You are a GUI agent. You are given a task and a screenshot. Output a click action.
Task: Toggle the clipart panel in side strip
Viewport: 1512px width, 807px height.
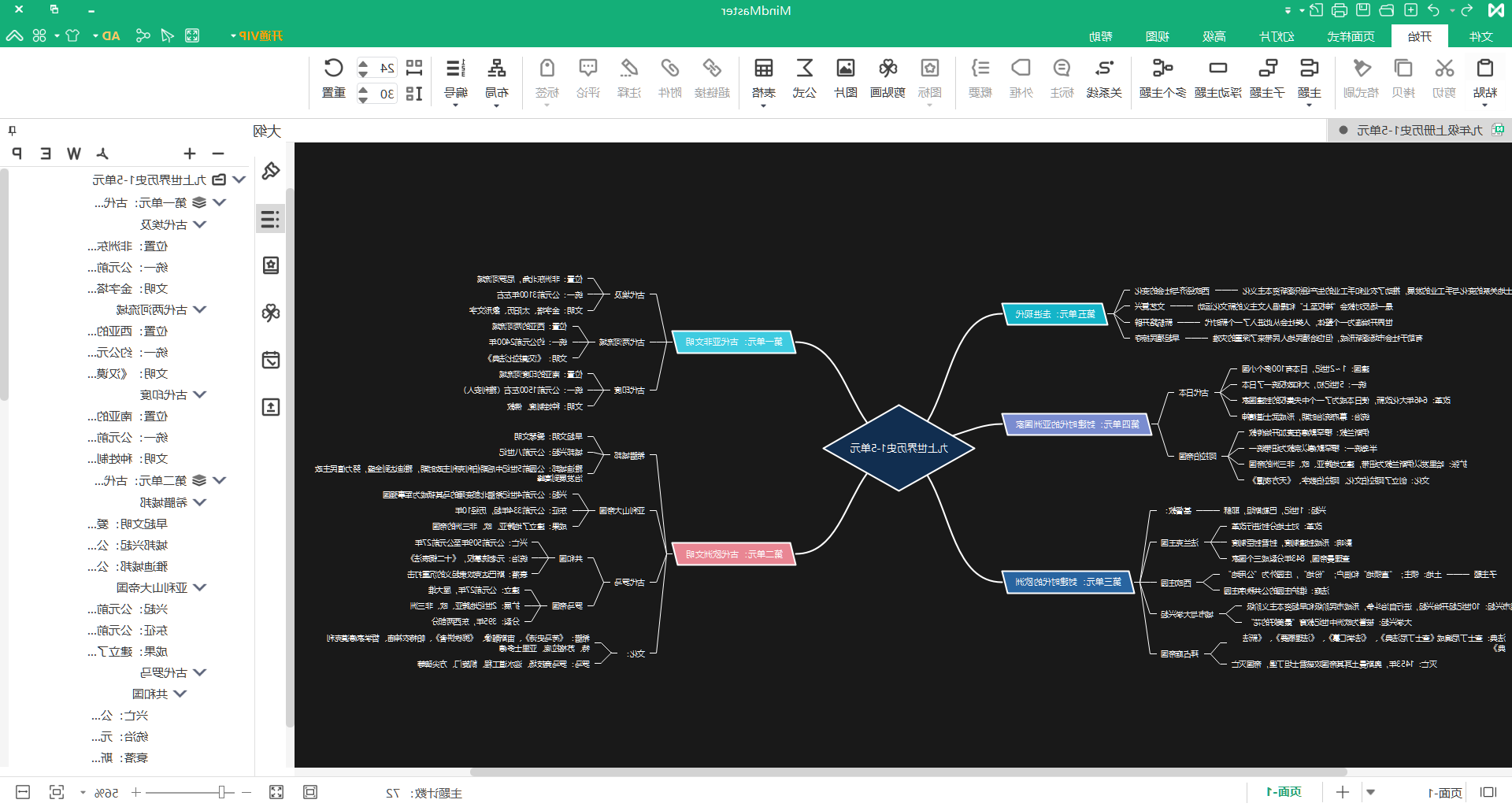pyautogui.click(x=270, y=313)
